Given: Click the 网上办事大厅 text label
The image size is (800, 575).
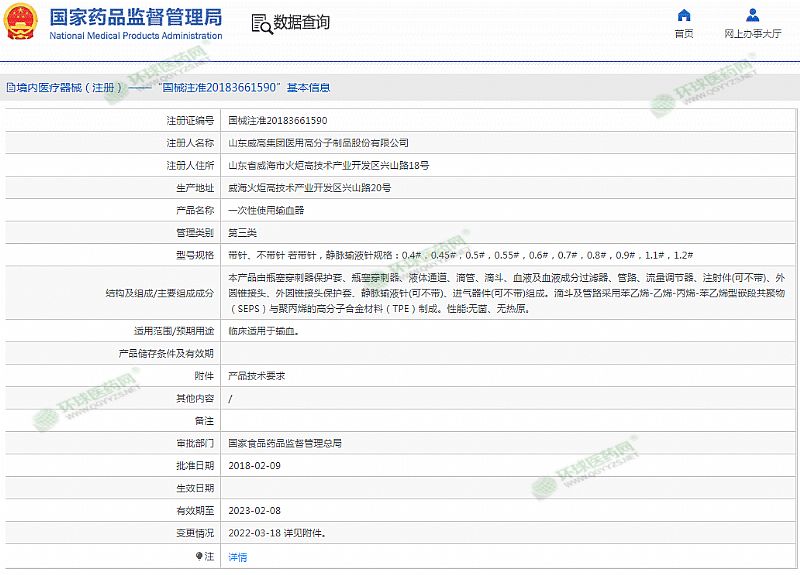Looking at the screenshot, I should tap(753, 34).
